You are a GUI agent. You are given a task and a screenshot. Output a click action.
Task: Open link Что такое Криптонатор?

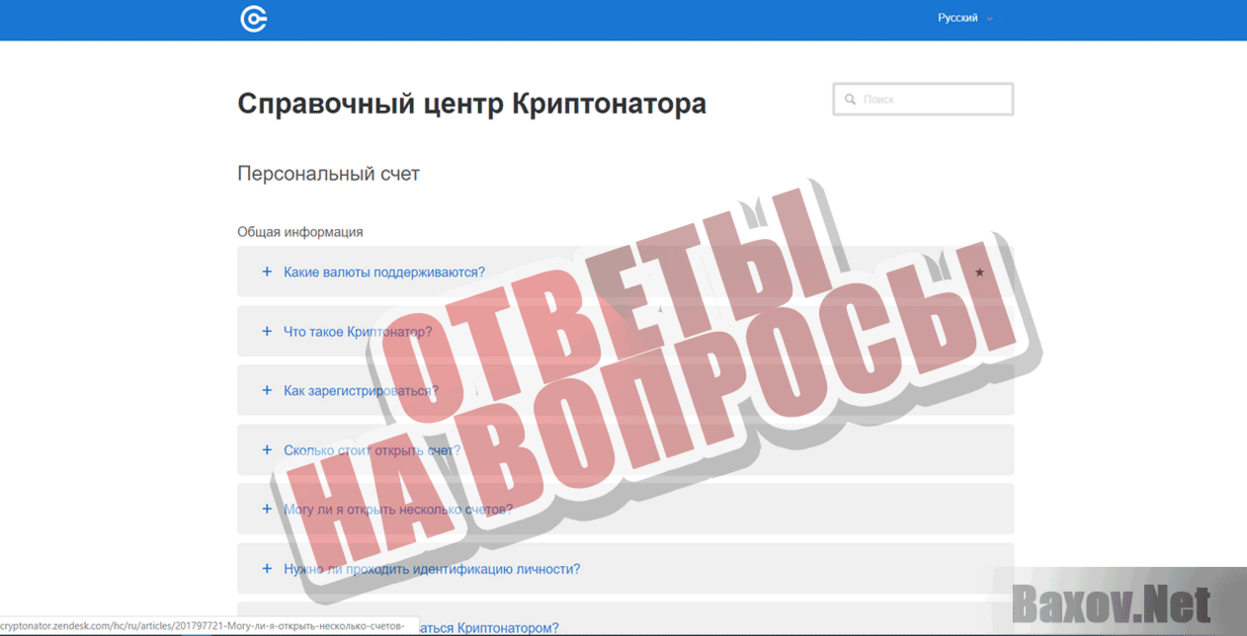(x=358, y=332)
